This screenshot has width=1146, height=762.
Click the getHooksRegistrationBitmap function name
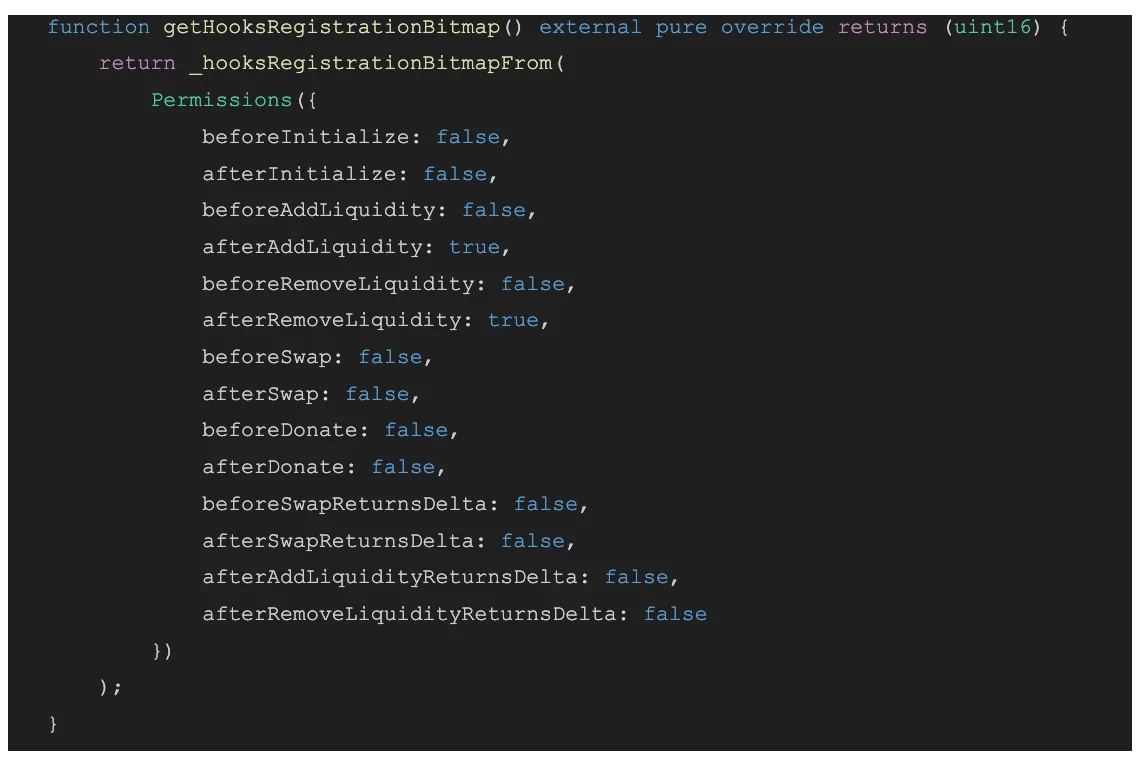pyautogui.click(x=332, y=28)
